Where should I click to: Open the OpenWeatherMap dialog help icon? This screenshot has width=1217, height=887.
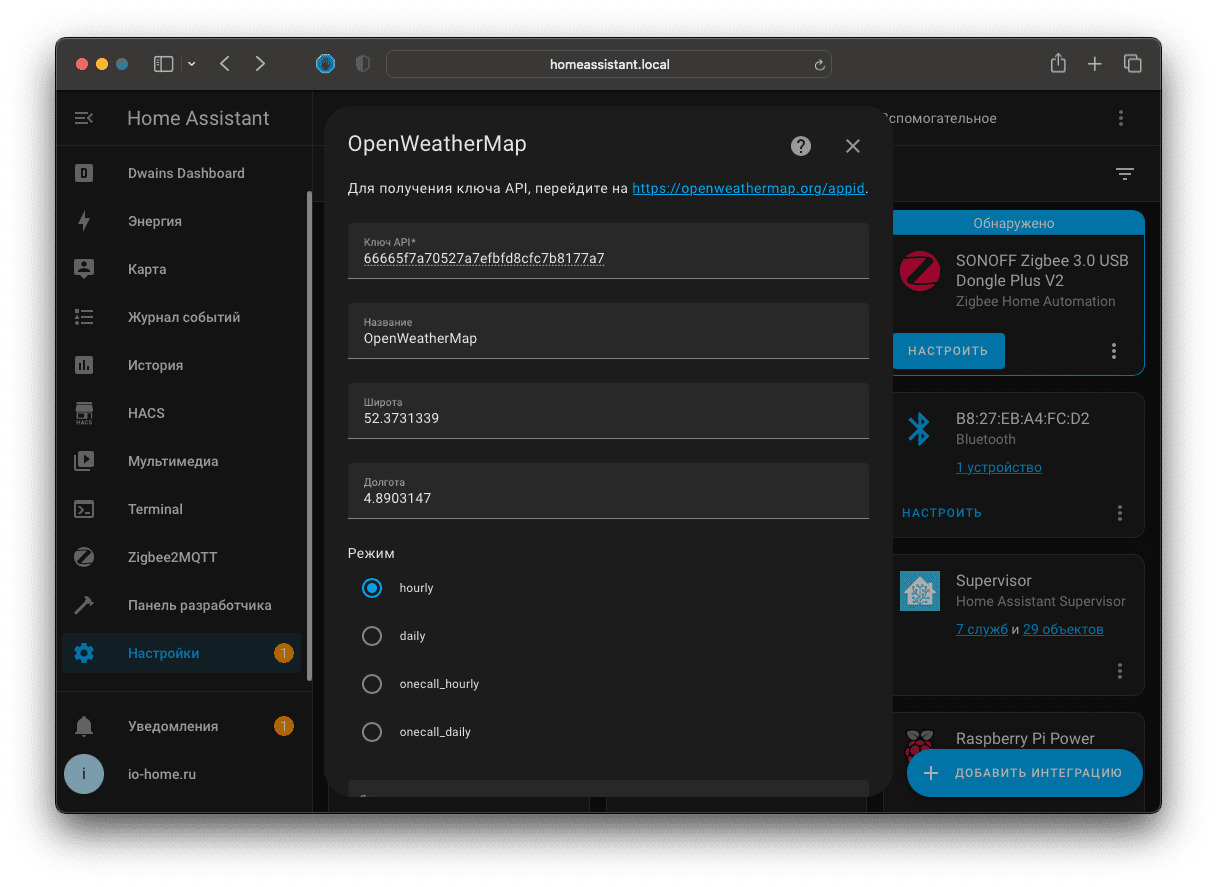801,146
